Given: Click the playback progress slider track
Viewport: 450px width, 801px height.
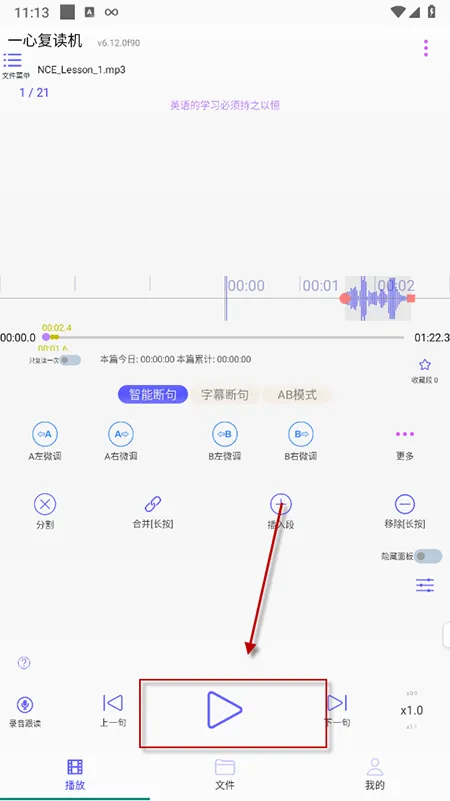Looking at the screenshot, I should tap(225, 337).
